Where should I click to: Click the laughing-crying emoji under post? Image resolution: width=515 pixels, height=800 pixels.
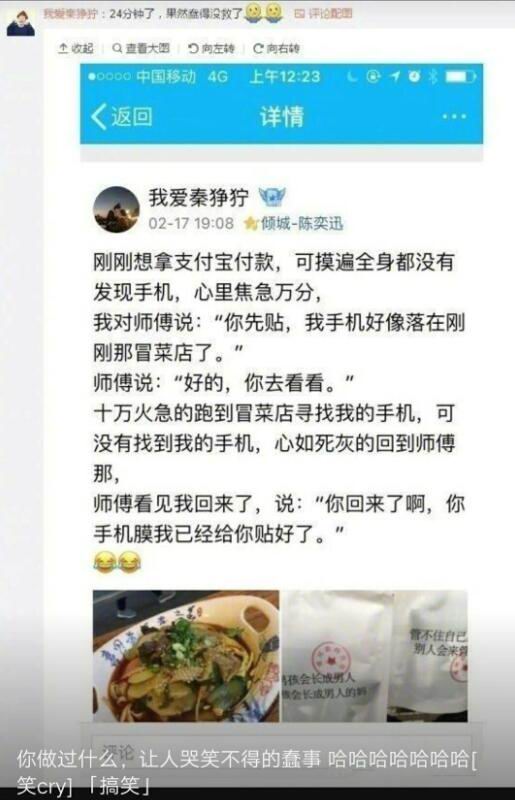(117, 562)
